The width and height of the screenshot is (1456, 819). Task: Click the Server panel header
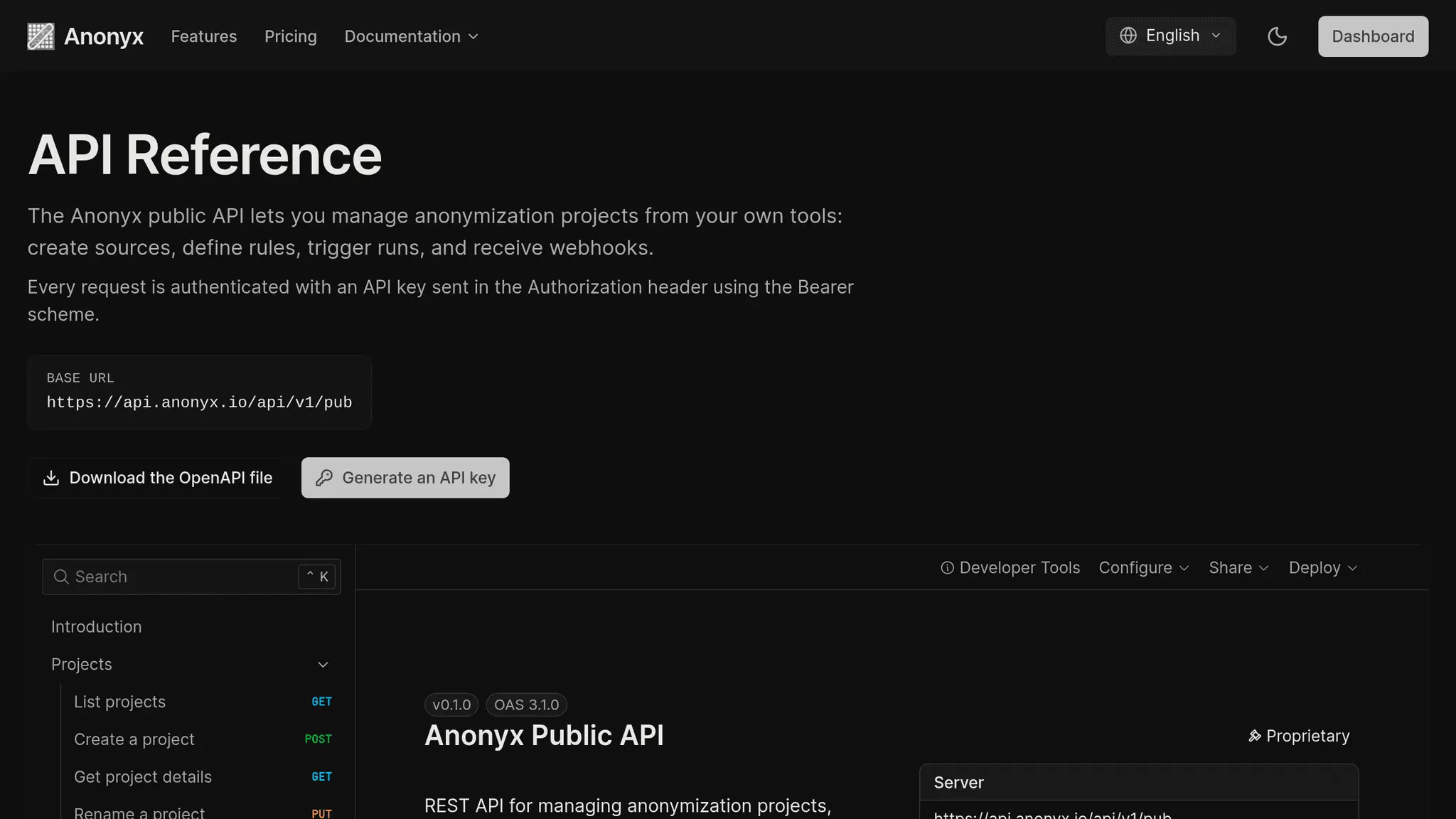pos(1138,783)
